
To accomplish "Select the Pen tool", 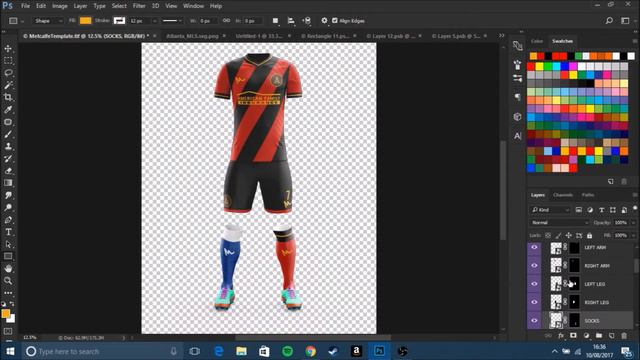I will [8, 220].
